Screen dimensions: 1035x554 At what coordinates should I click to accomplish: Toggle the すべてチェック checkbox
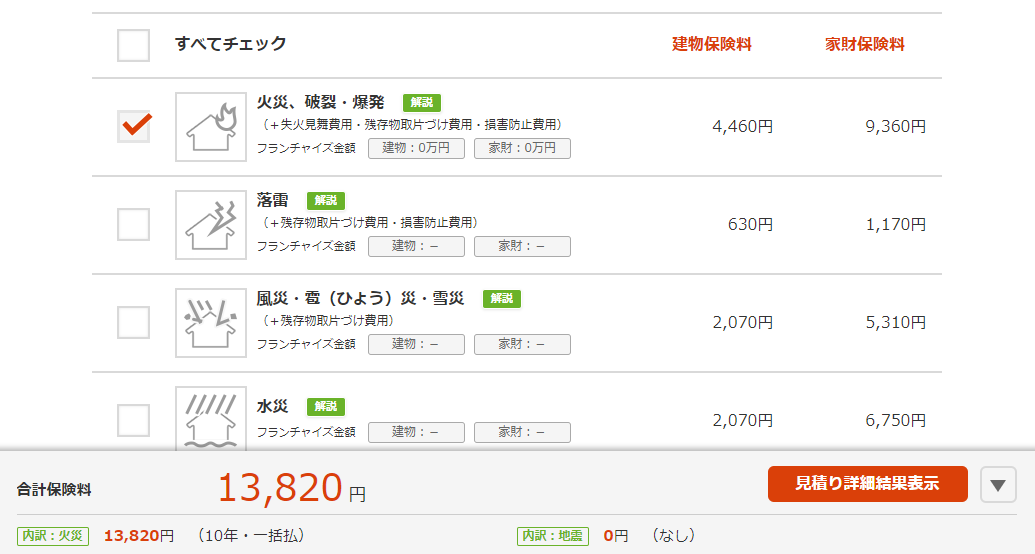(x=133, y=45)
